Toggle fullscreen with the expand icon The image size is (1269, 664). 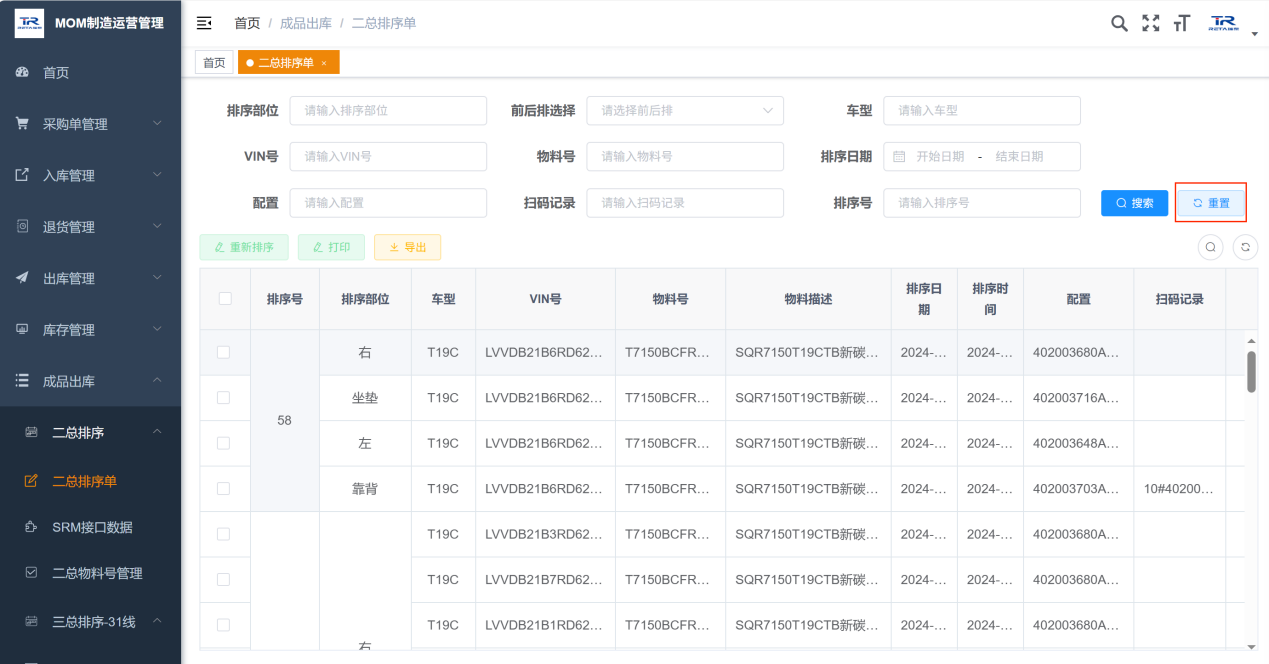point(1151,23)
